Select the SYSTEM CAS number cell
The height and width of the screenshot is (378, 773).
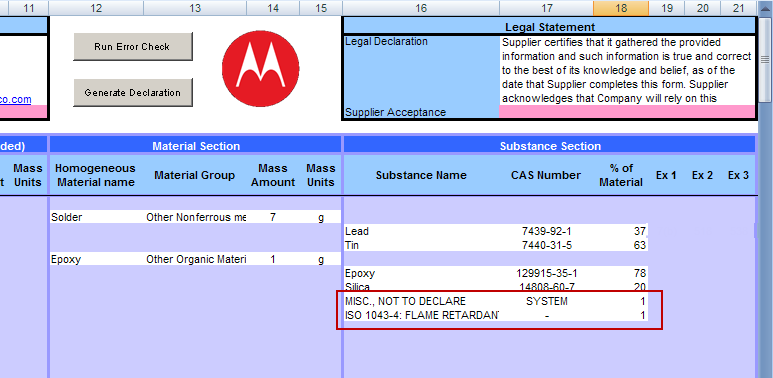pyautogui.click(x=546, y=301)
